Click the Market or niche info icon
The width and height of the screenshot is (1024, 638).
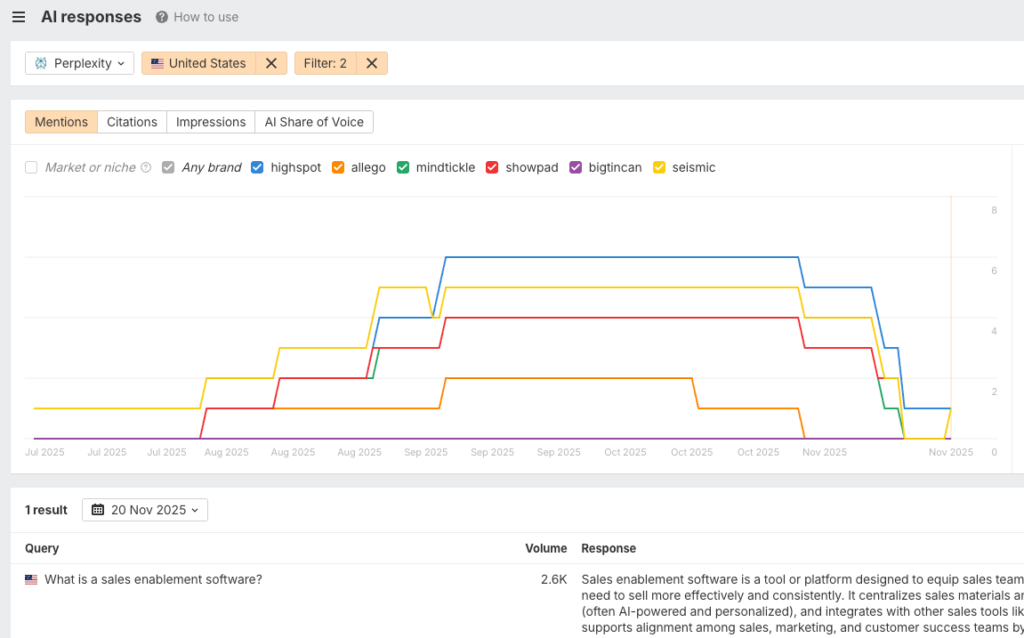146,168
